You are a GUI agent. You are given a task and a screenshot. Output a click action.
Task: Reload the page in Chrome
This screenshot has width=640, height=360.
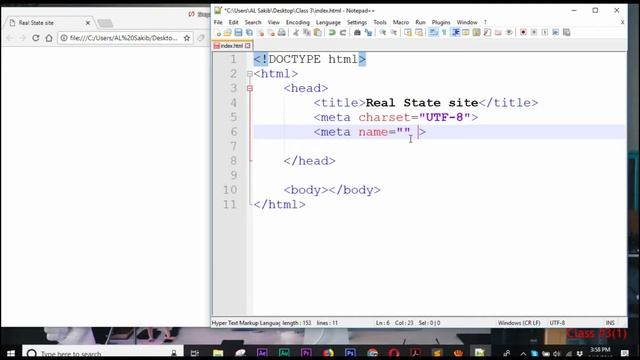36,38
